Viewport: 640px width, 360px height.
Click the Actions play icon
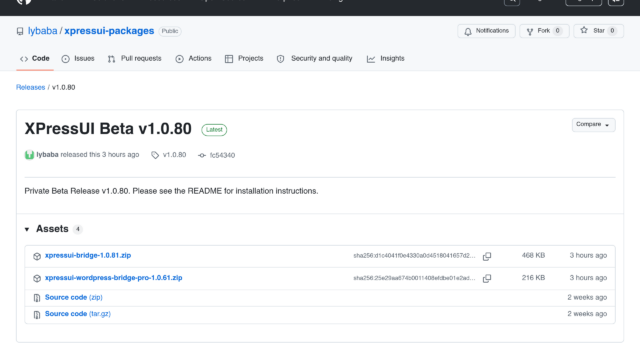(x=179, y=59)
